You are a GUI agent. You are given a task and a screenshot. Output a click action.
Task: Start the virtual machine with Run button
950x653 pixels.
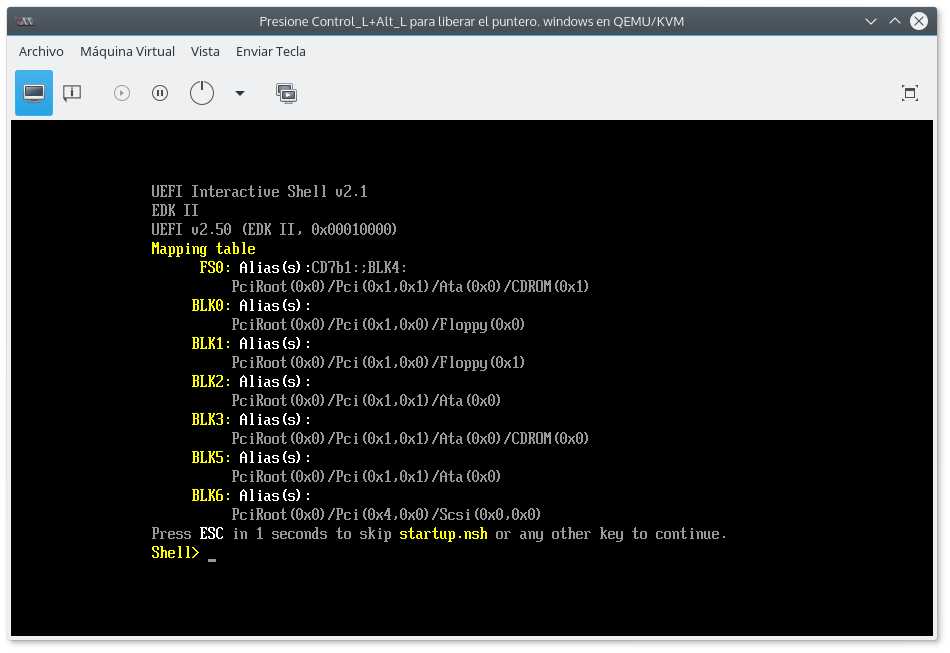122,93
